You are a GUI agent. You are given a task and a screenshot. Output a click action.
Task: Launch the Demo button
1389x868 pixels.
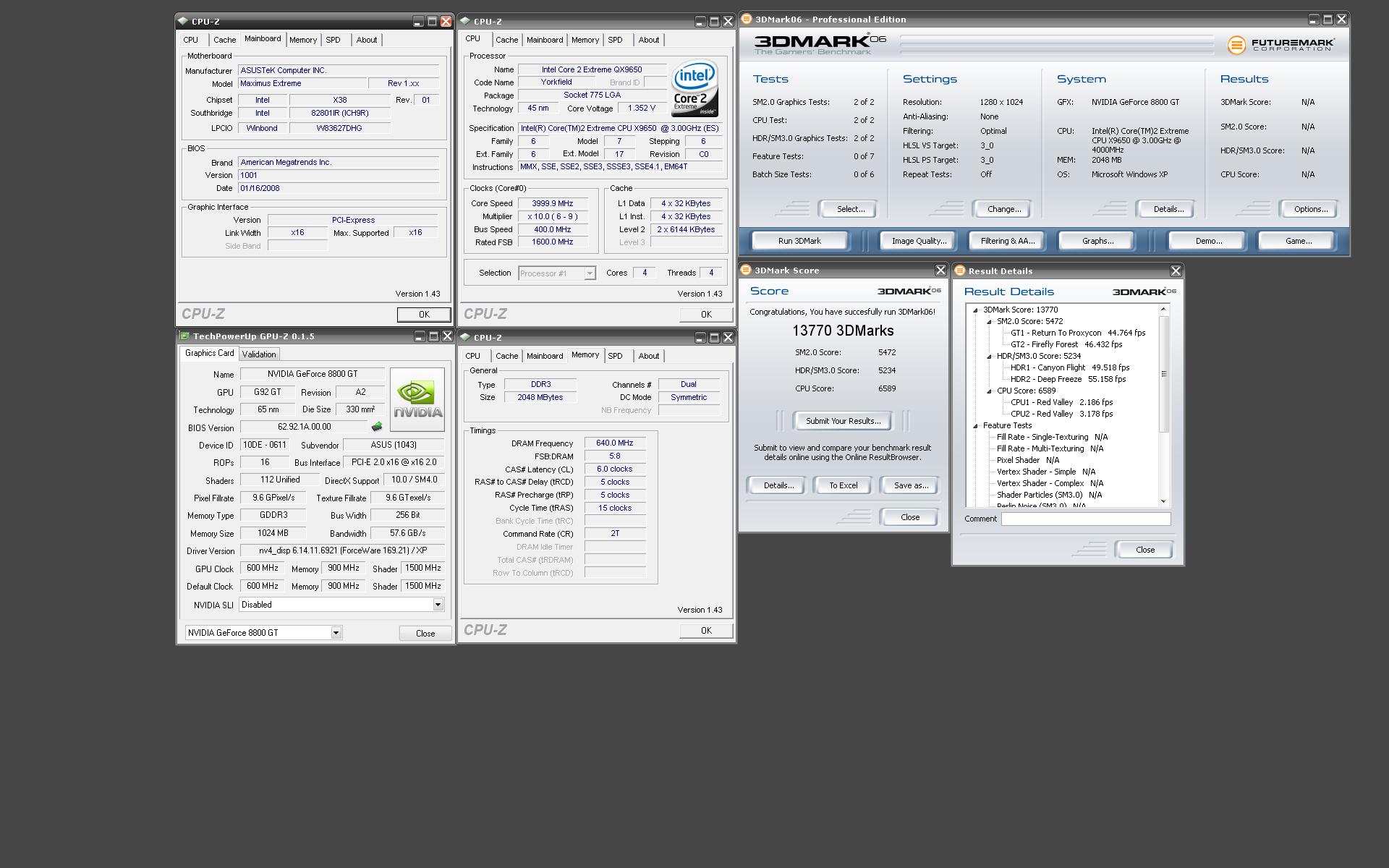click(1208, 241)
